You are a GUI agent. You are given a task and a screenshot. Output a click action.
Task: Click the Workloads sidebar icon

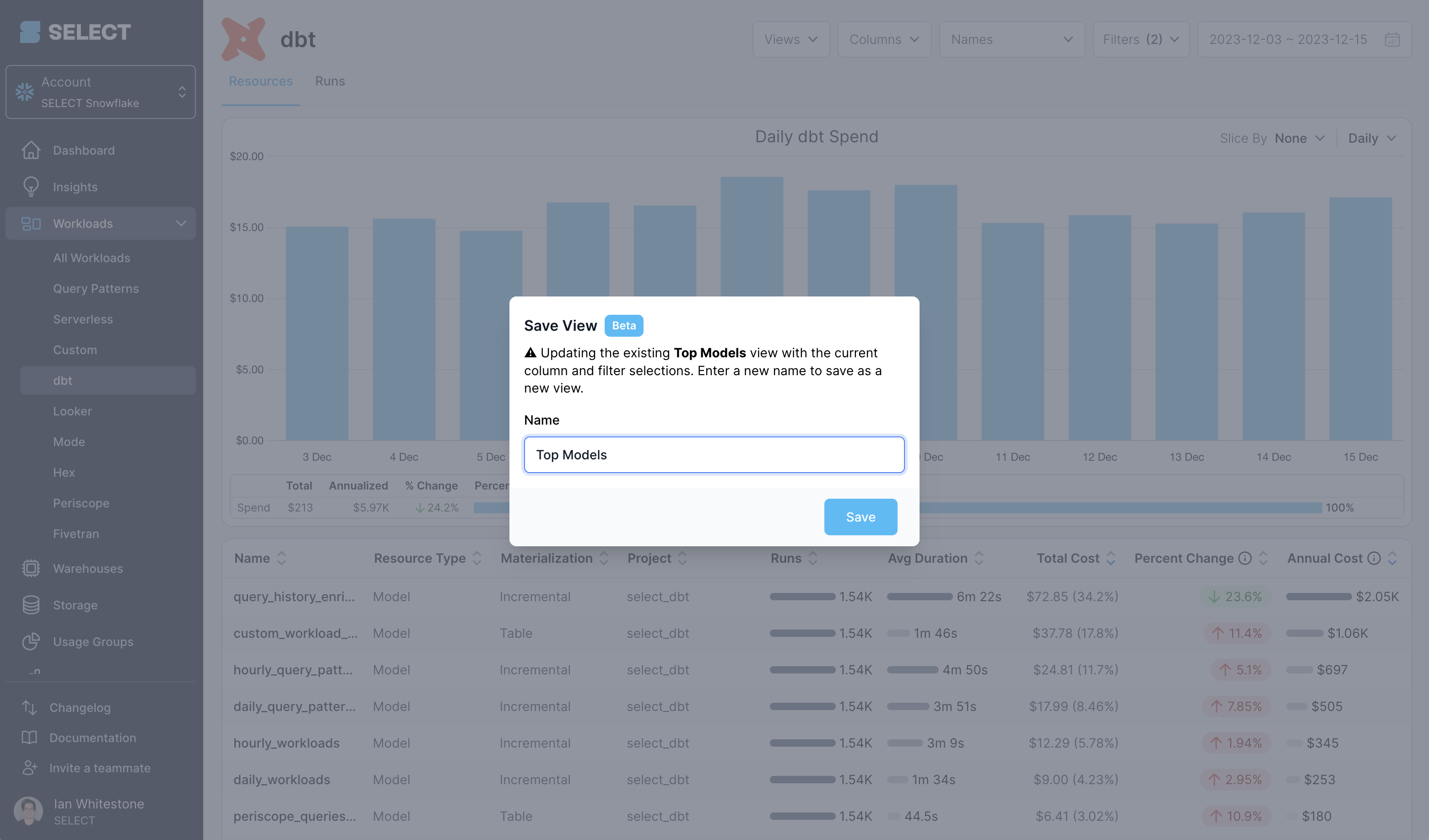(31, 222)
